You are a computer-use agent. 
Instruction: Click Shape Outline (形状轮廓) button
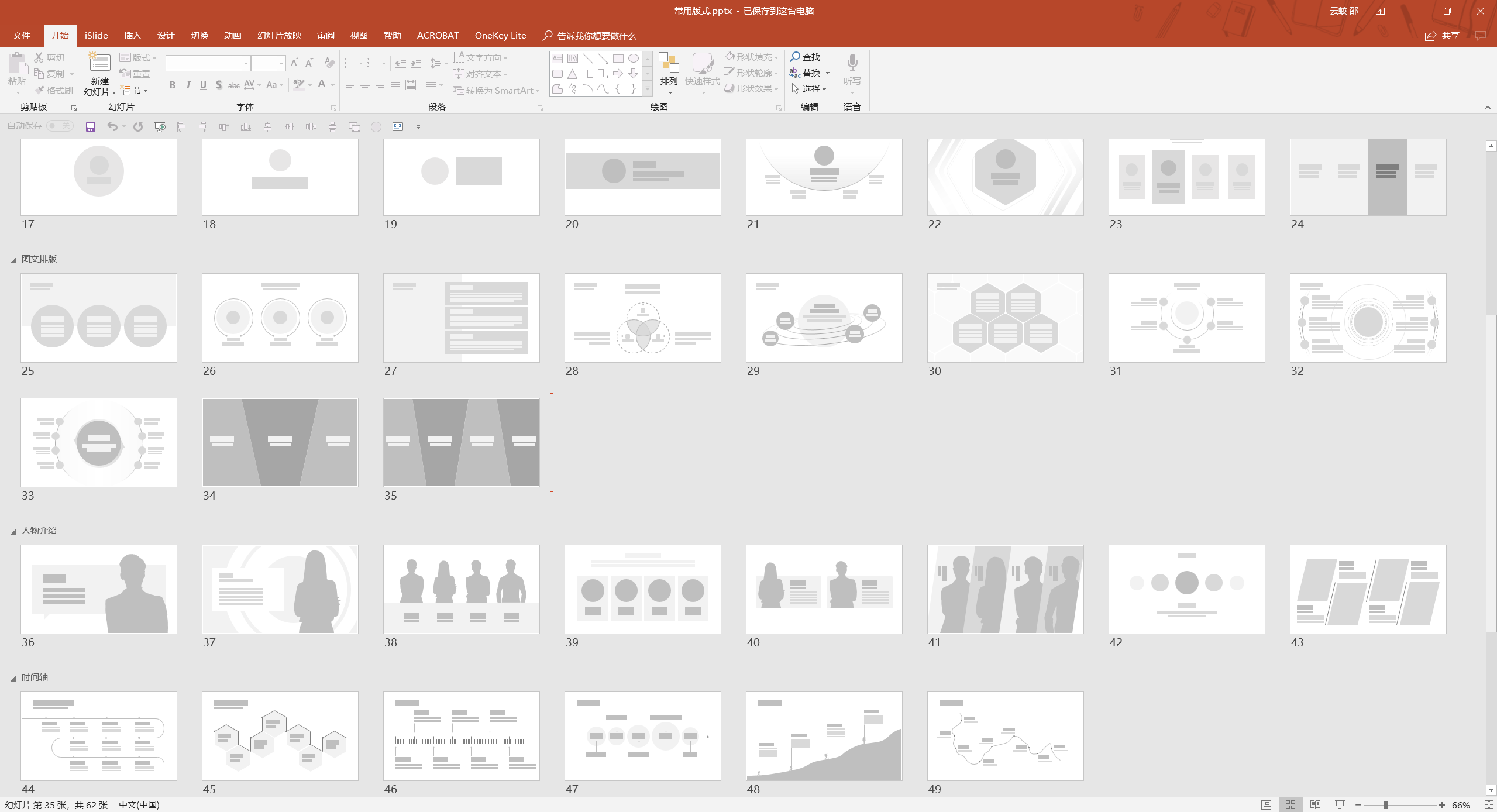[752, 73]
